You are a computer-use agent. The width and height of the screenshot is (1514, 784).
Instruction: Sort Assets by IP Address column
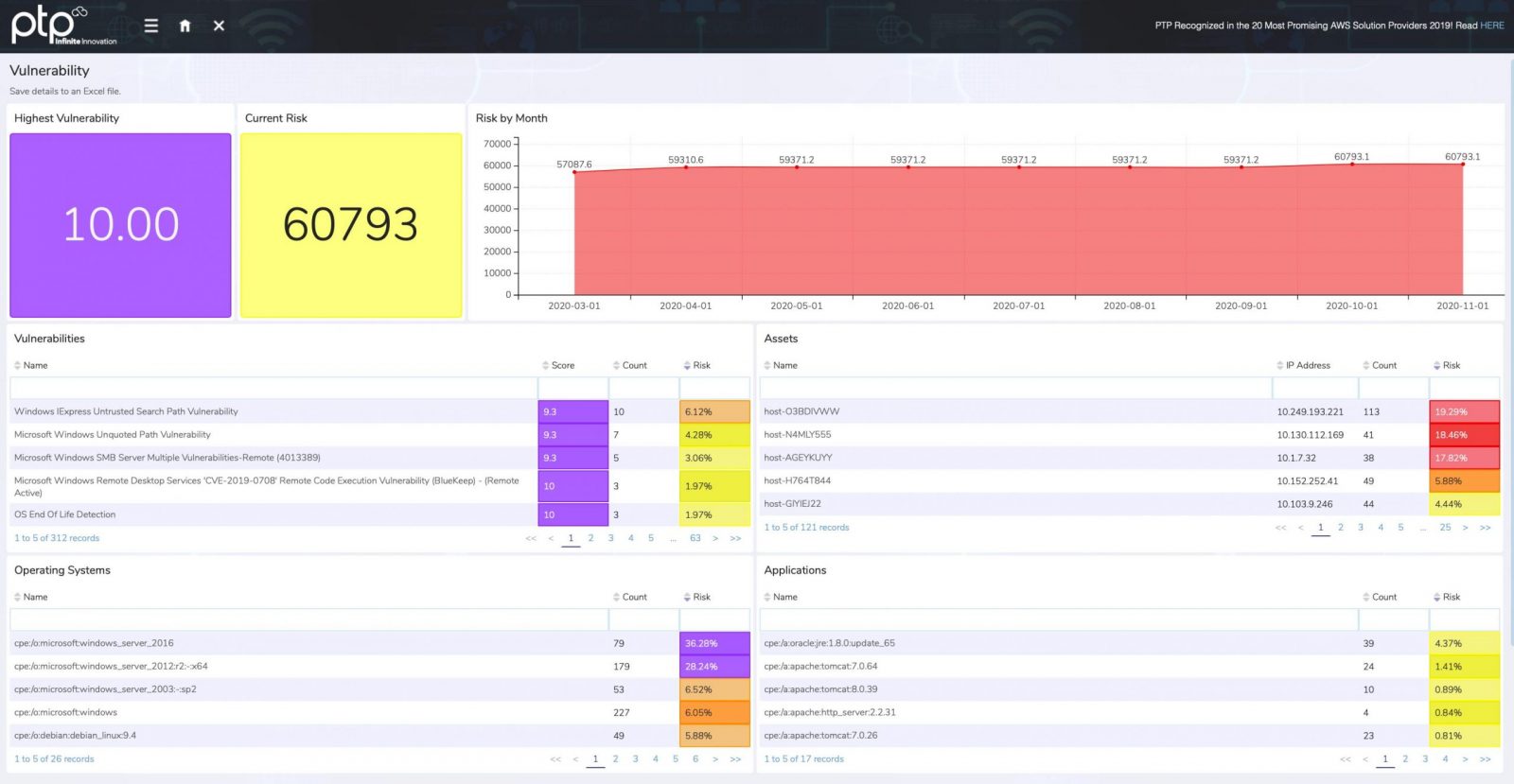pyautogui.click(x=1307, y=365)
